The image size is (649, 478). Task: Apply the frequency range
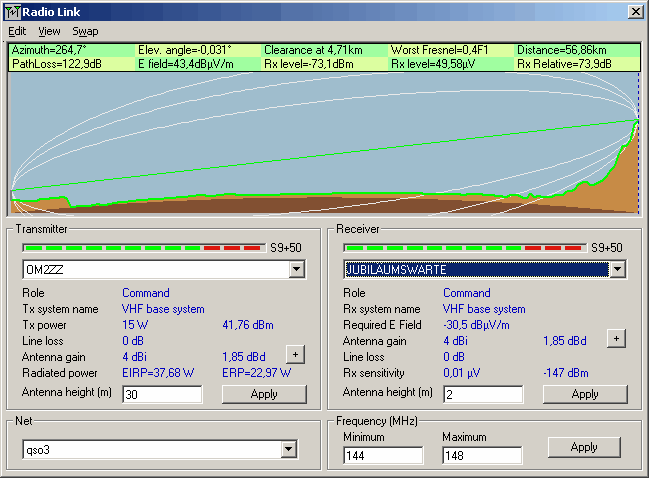584,447
